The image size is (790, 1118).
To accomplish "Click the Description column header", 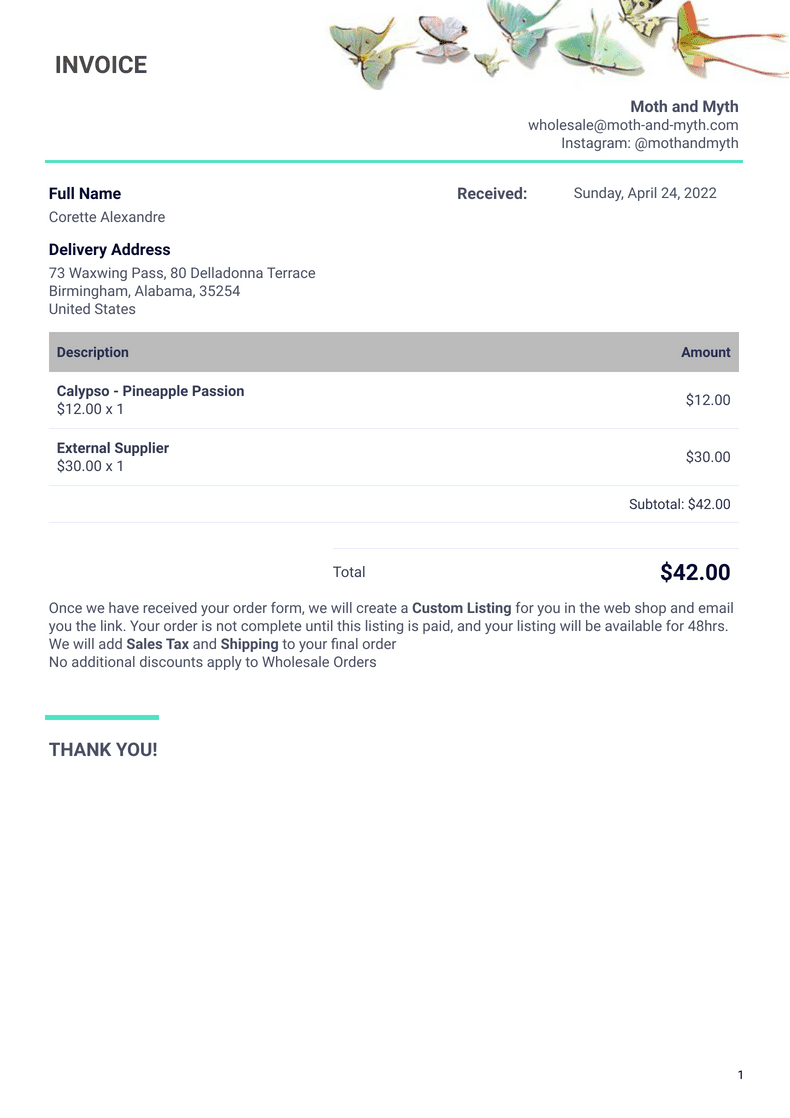I will tap(93, 352).
